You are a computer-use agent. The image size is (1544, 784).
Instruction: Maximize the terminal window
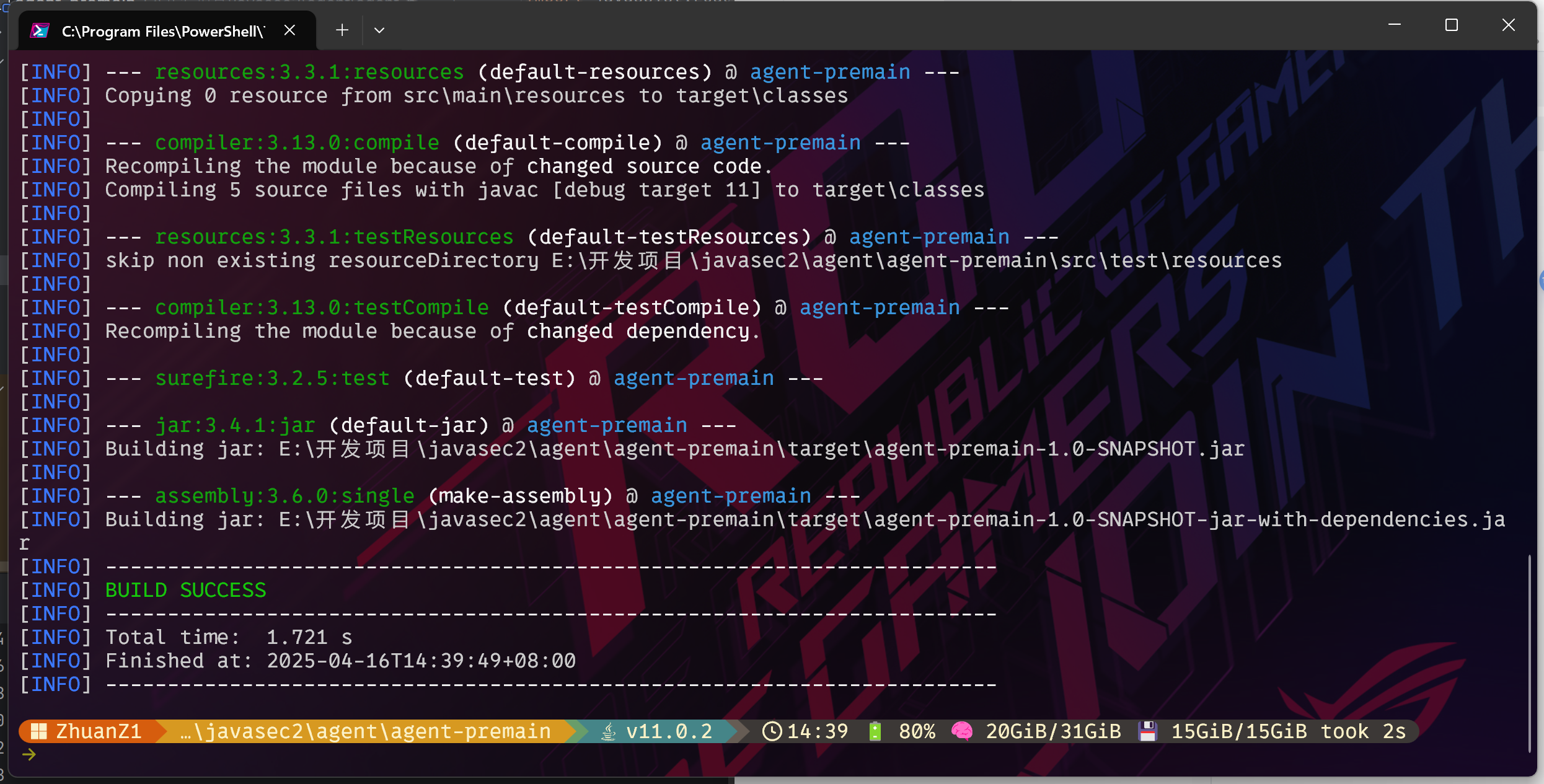(1452, 25)
